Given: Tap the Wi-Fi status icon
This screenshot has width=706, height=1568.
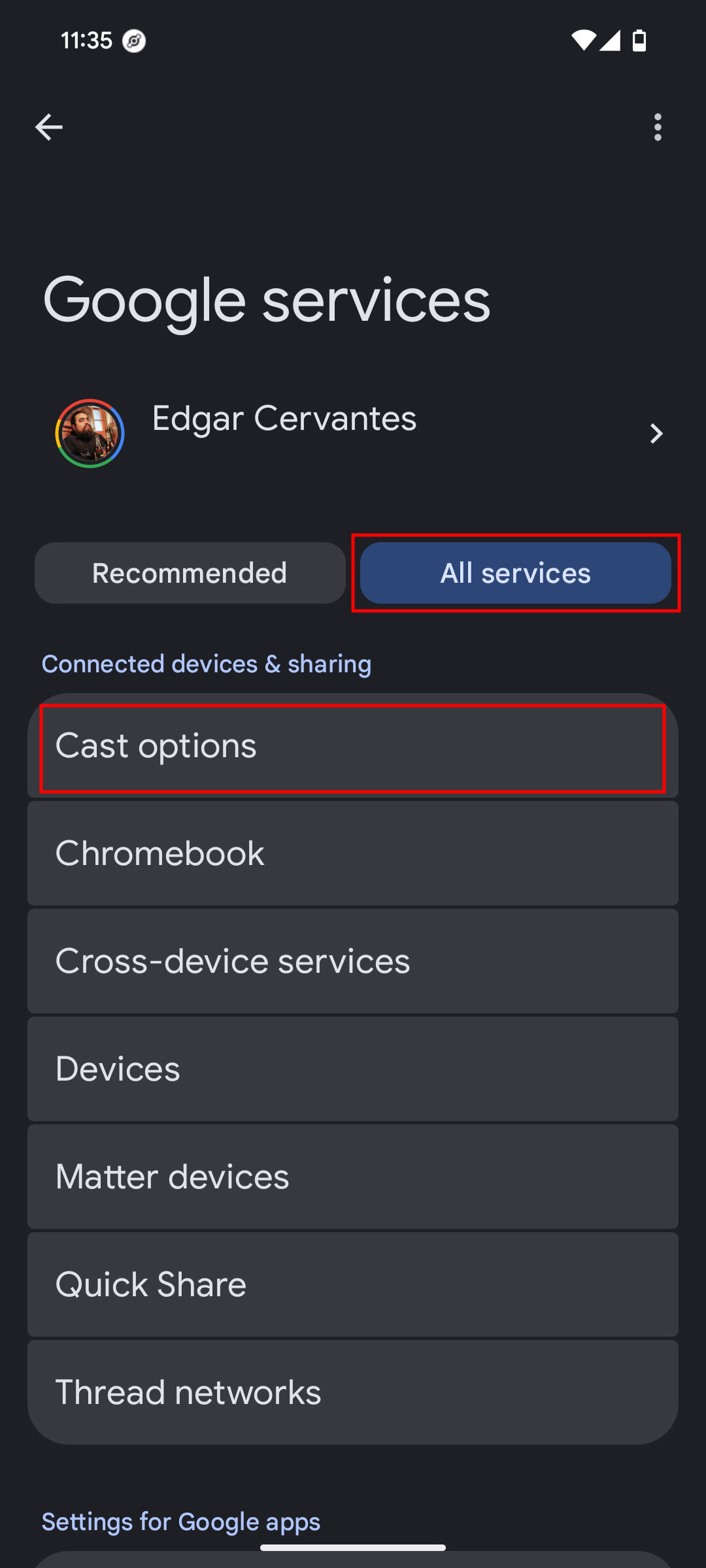Looking at the screenshot, I should pyautogui.click(x=582, y=41).
